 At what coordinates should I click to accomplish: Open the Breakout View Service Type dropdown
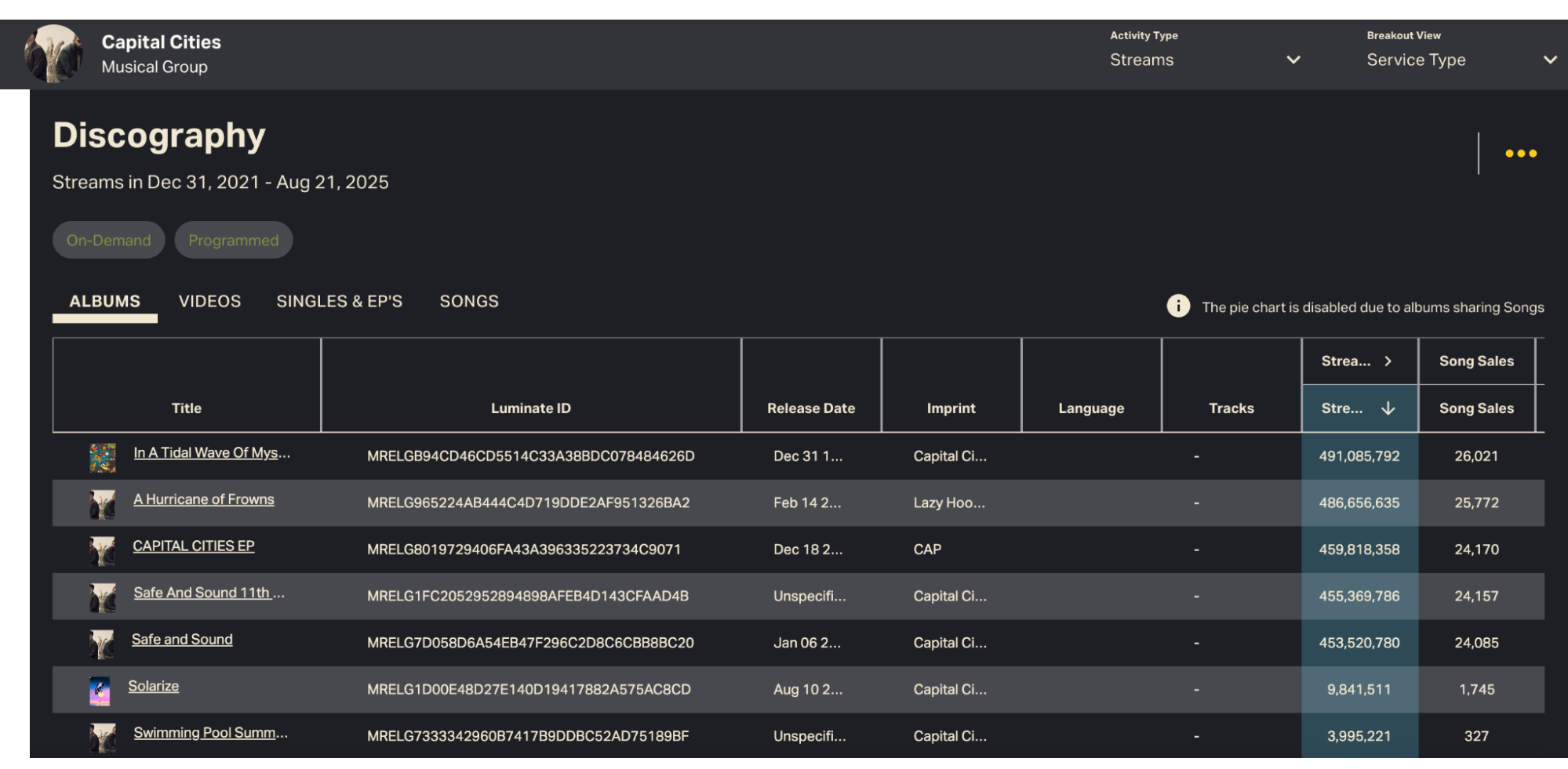pos(1461,60)
